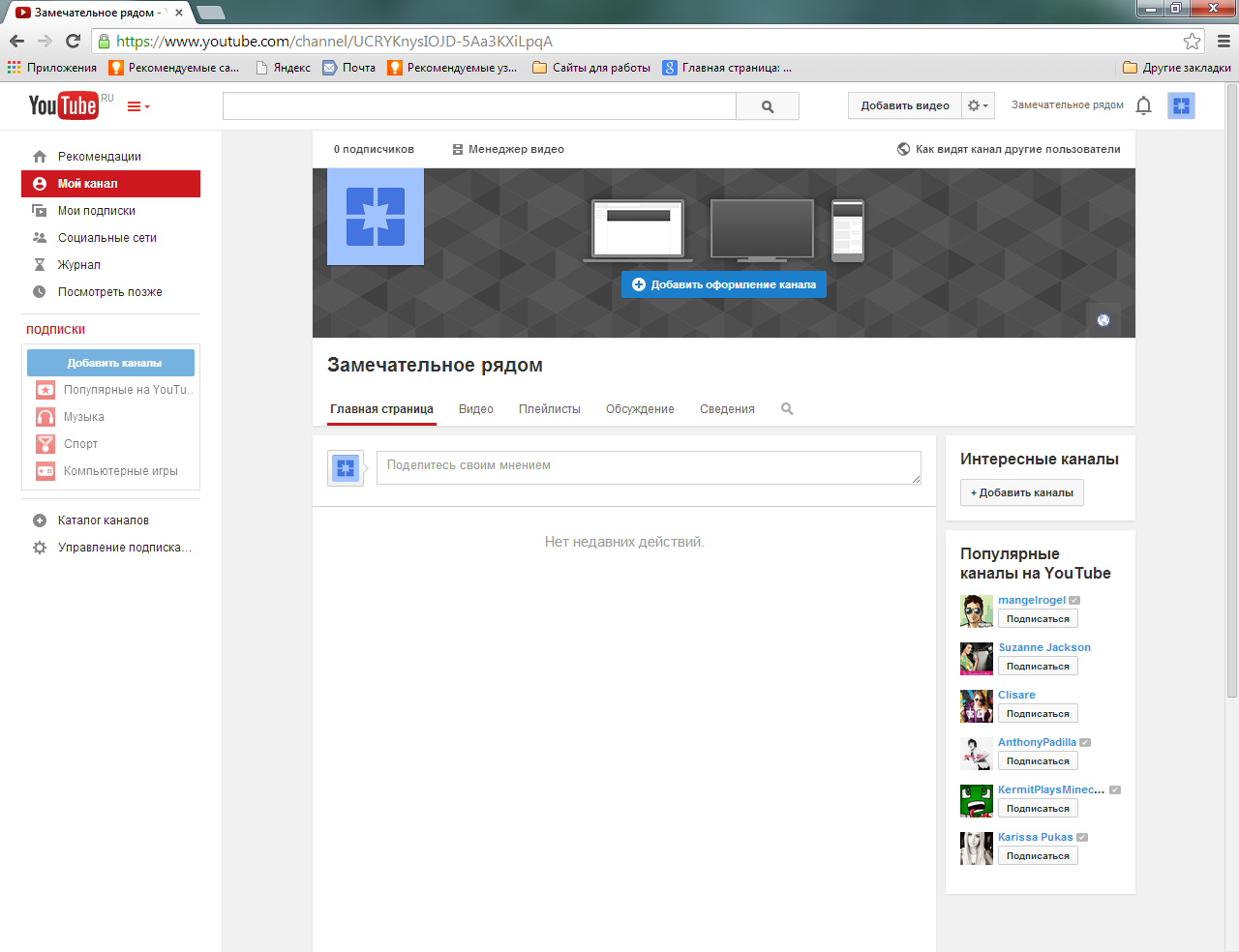Open the Chrome menu button
The width and height of the screenshot is (1239, 952).
click(x=1224, y=41)
